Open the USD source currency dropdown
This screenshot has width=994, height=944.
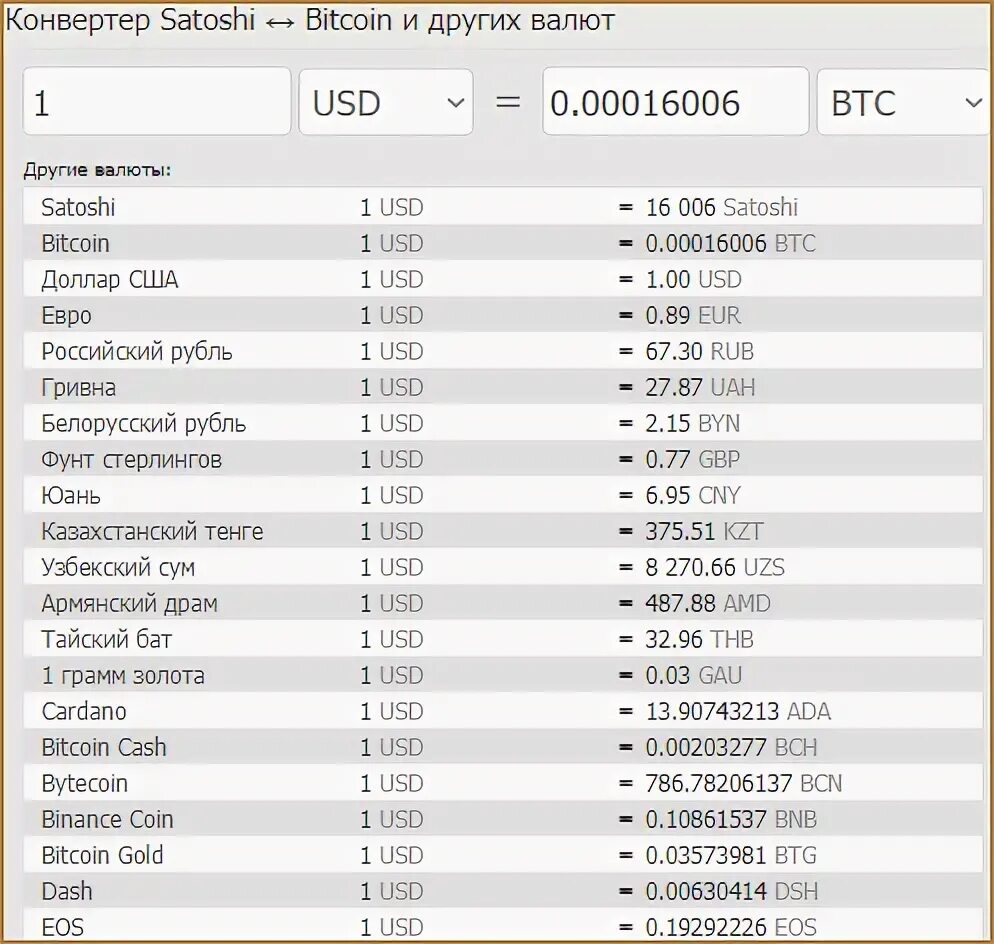pyautogui.click(x=386, y=102)
